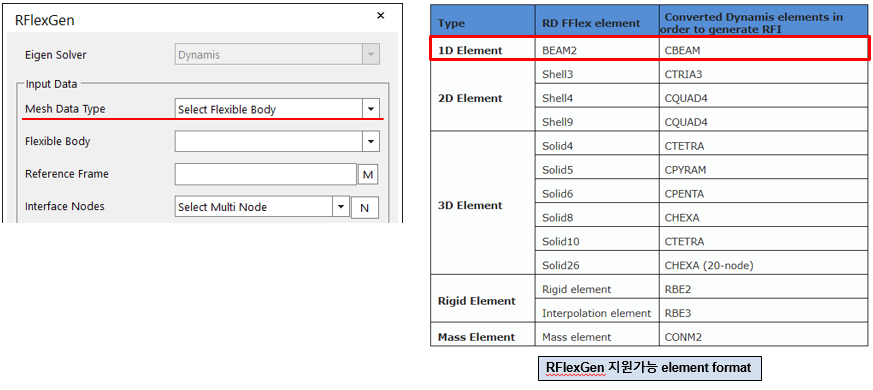Click 'Select Multi Node' combo text

tap(223, 207)
